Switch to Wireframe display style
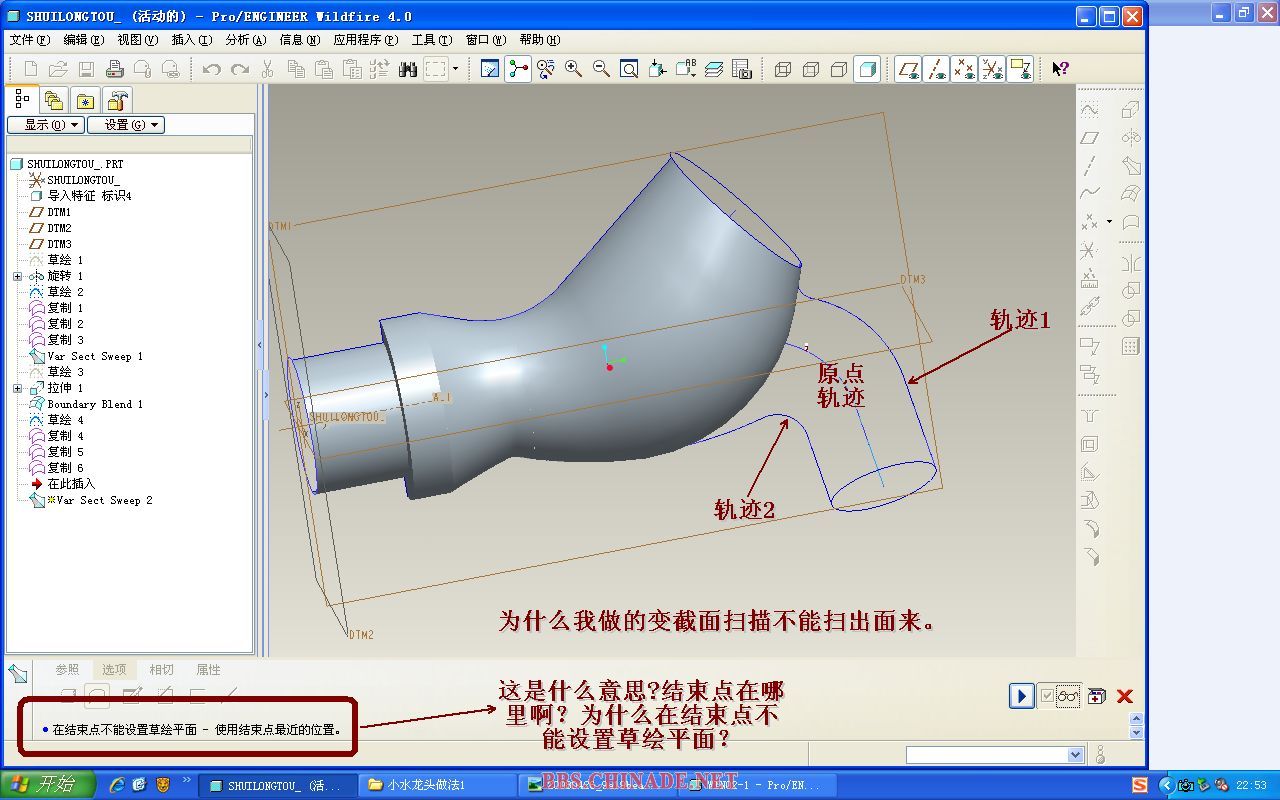1280x800 pixels. 783,69
